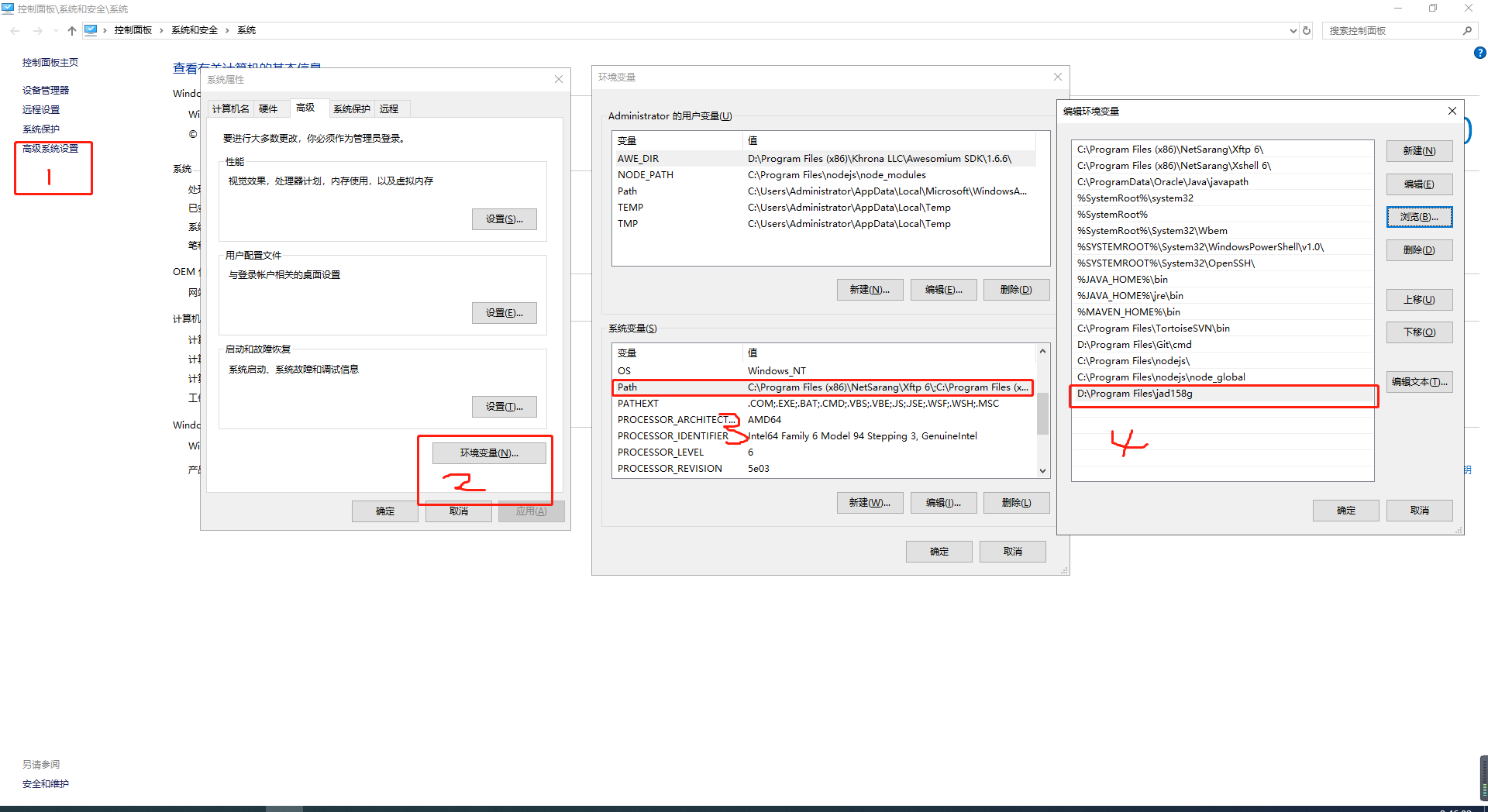Click the 浏览(B) button in the edit dialog
Screen dimensions: 1488x812
[x=1419, y=217]
